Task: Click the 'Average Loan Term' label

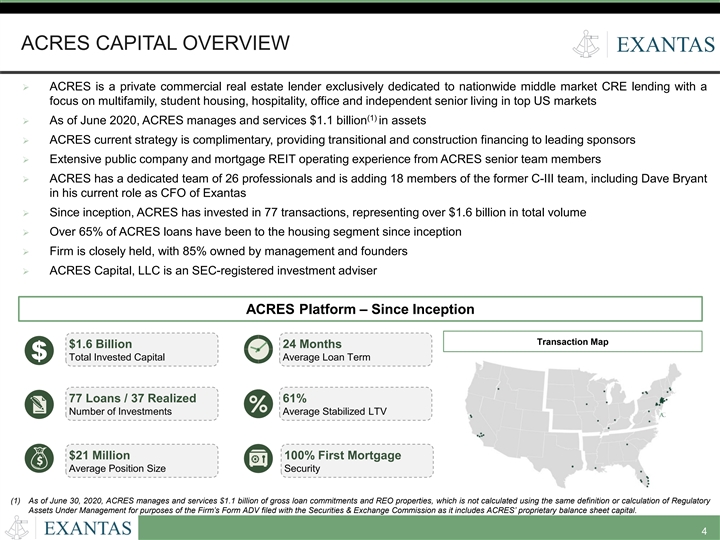Action: pos(326,357)
